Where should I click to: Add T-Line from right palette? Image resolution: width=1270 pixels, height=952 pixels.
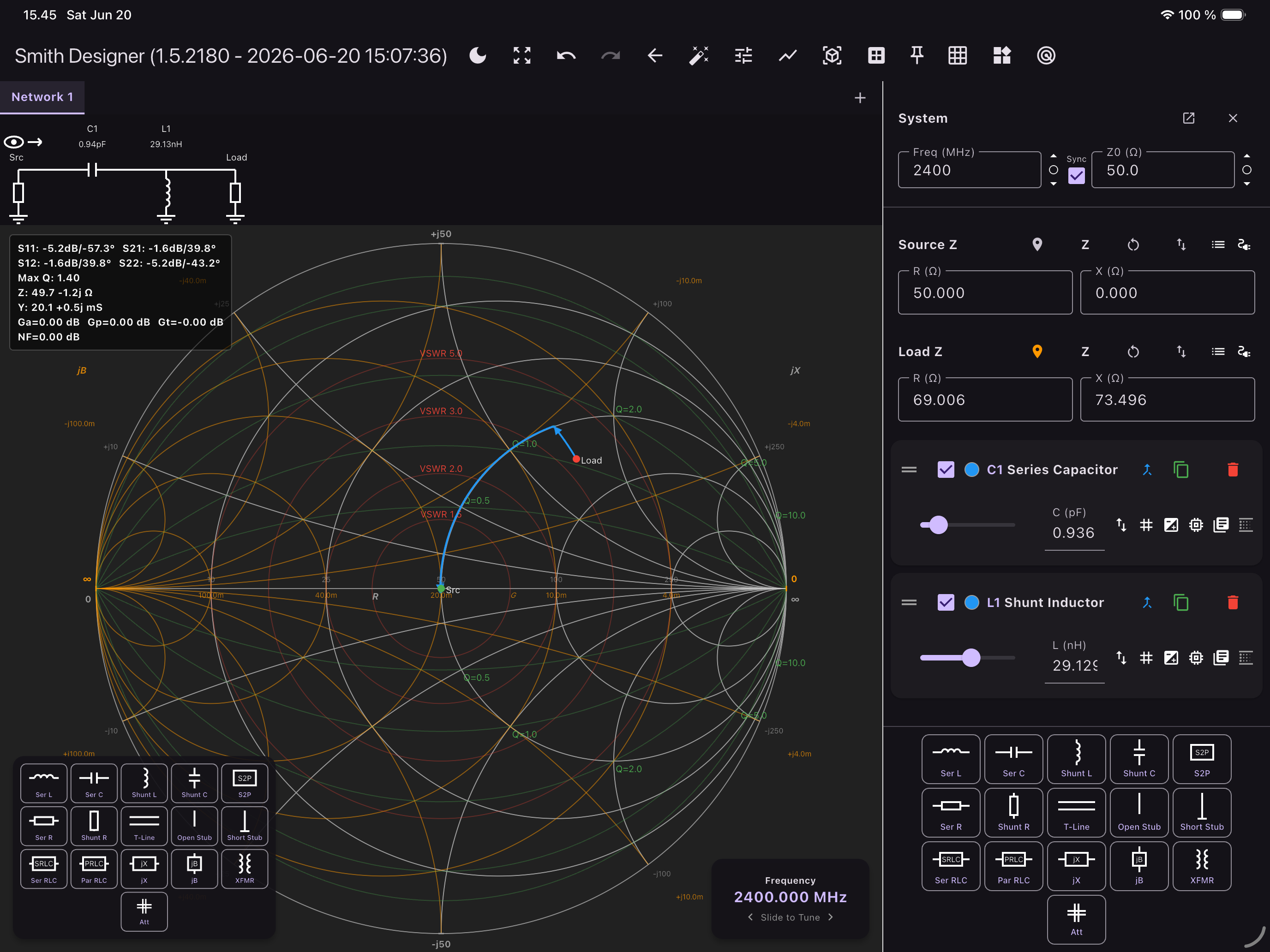click(1076, 812)
